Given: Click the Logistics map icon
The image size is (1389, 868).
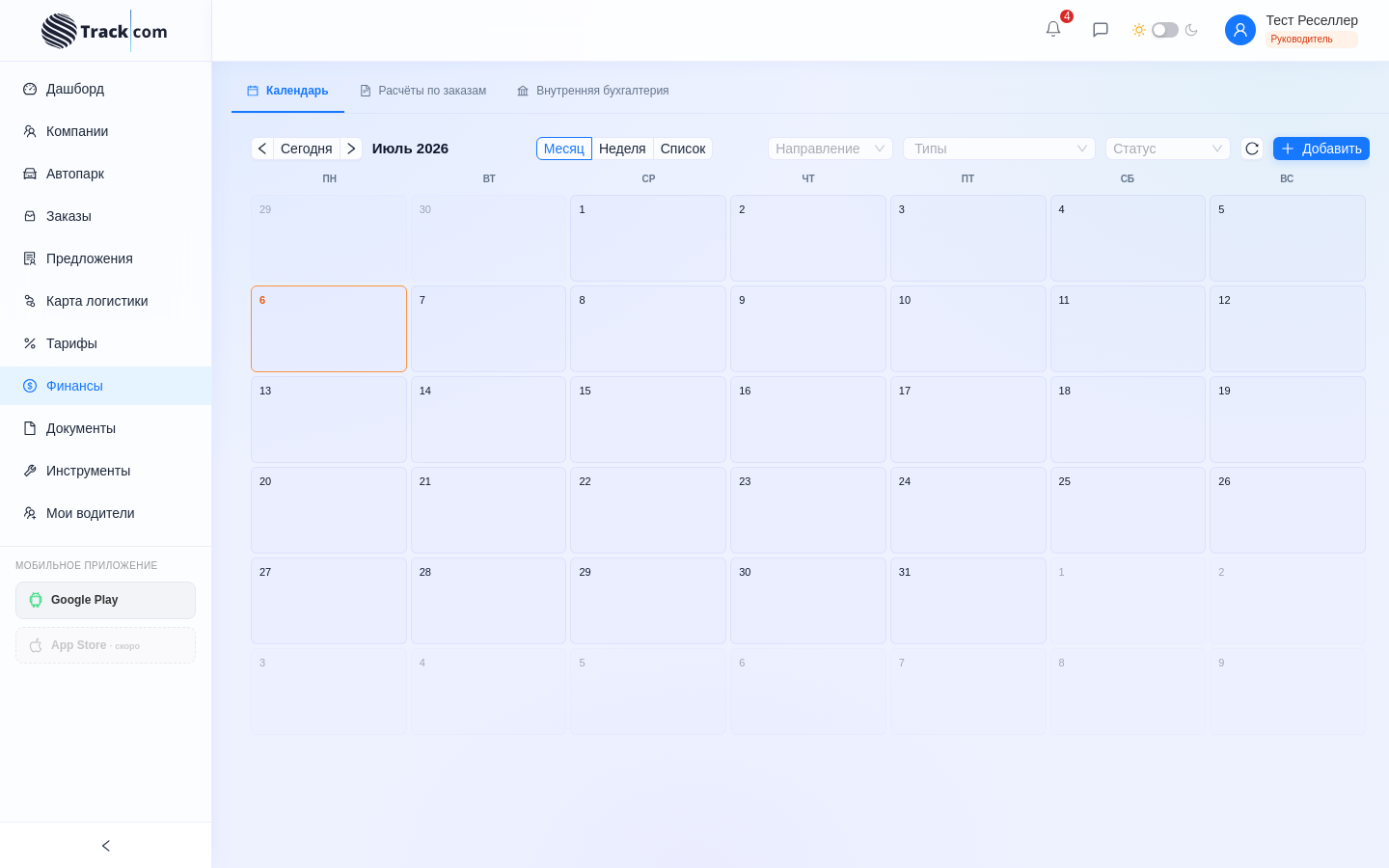Looking at the screenshot, I should tap(30, 301).
